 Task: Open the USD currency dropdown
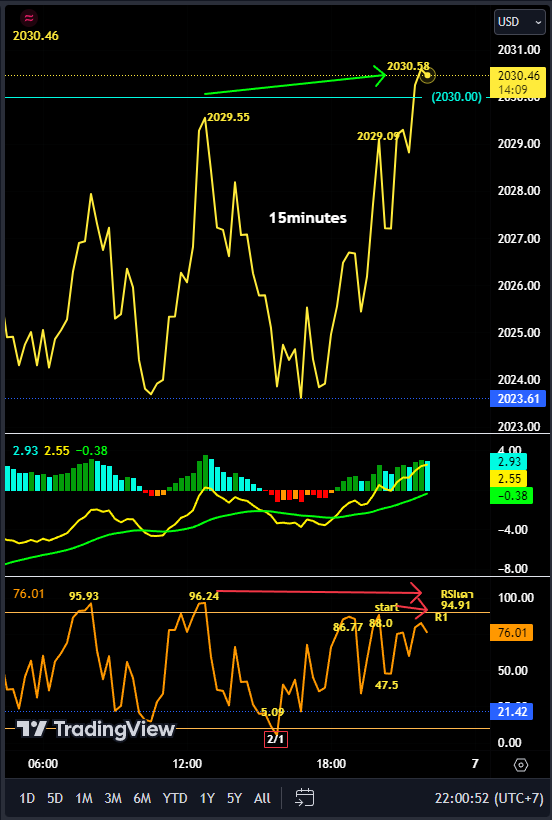click(520, 22)
